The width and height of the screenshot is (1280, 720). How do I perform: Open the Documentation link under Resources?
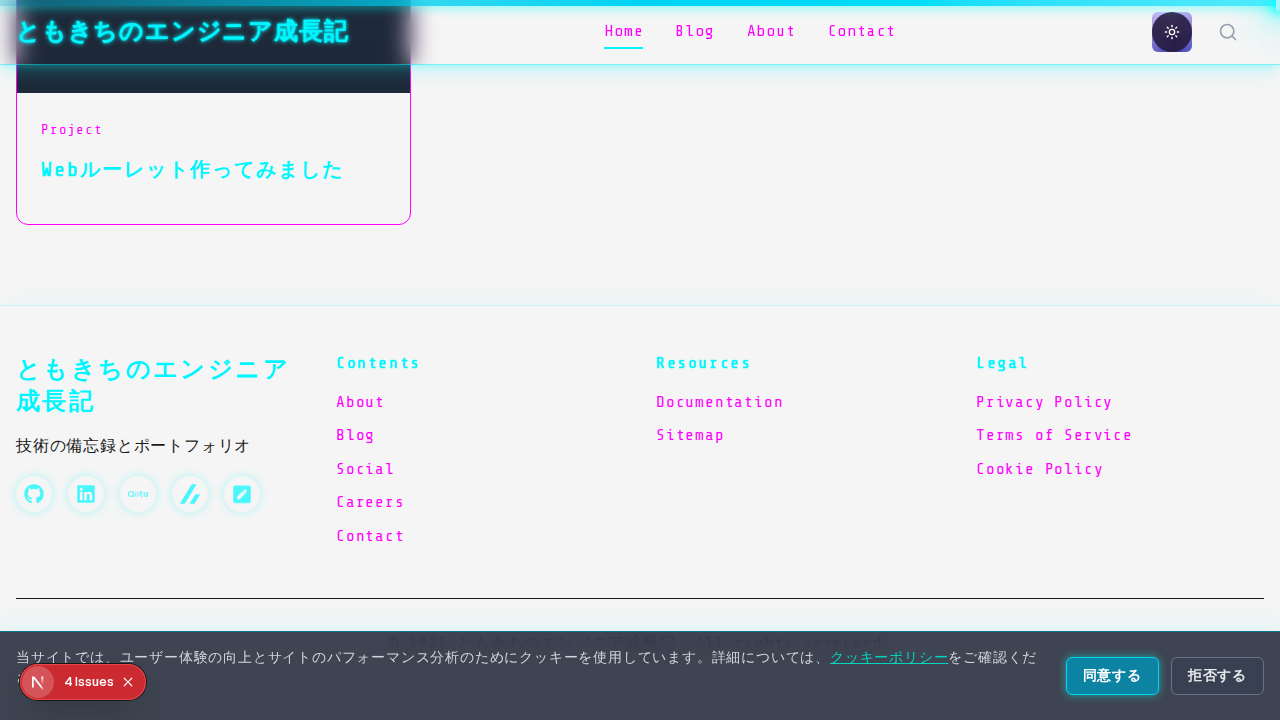[x=719, y=401]
